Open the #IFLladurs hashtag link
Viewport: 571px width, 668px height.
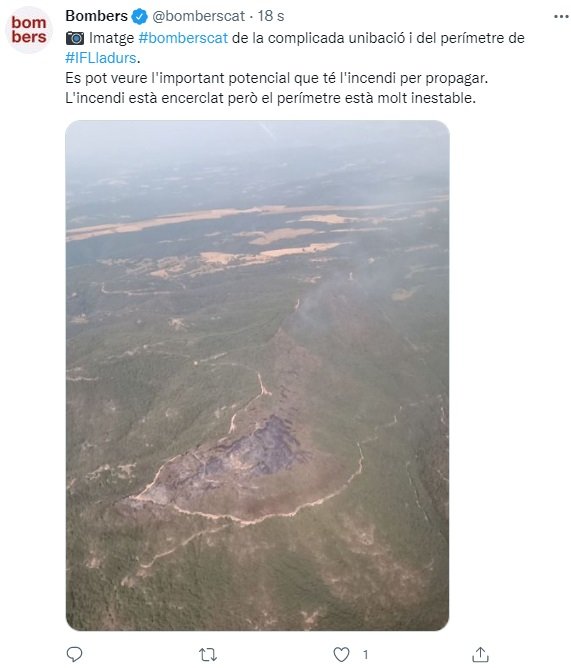[x=101, y=58]
